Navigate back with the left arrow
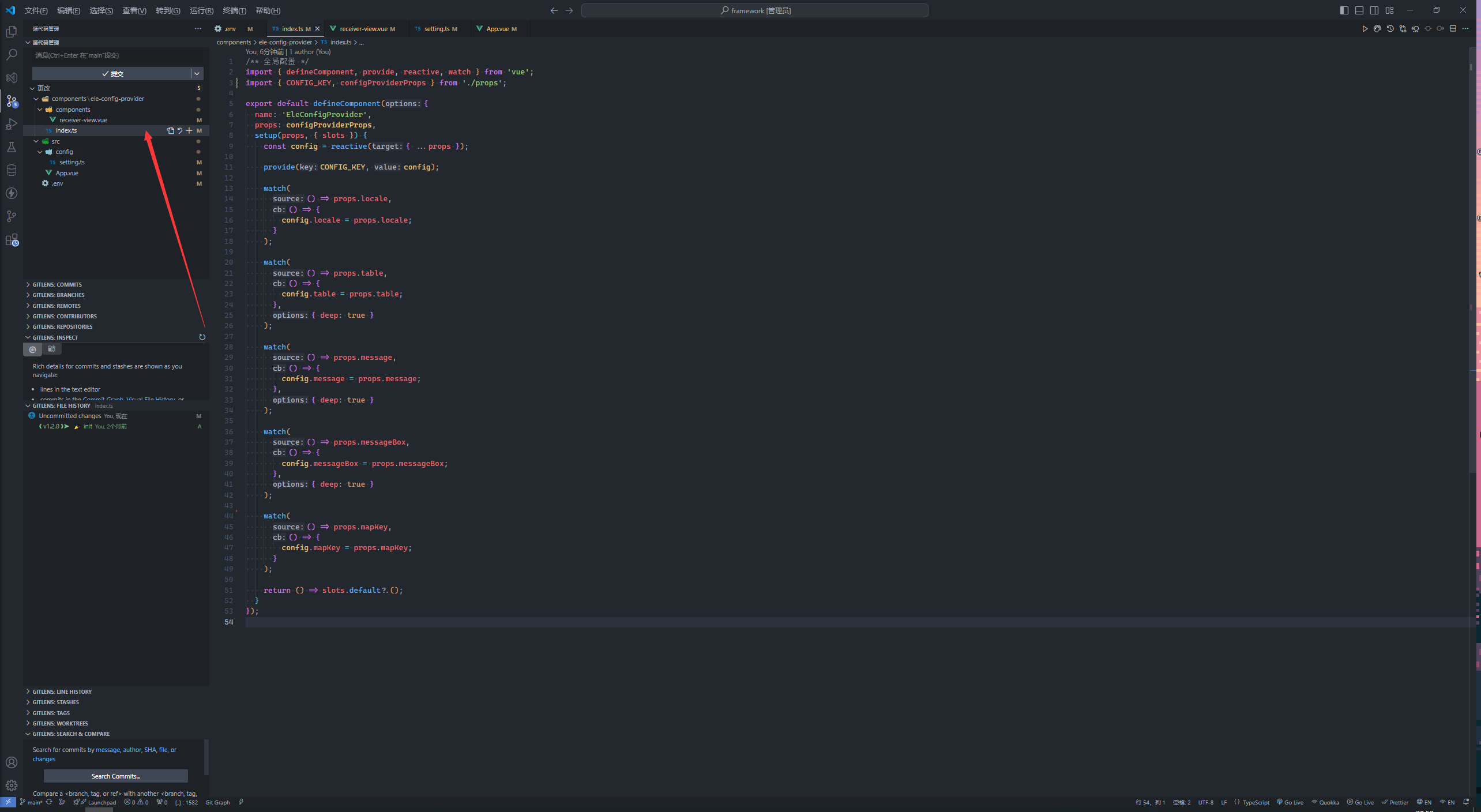Screen dimensions: 1481x812 (x=554, y=10)
